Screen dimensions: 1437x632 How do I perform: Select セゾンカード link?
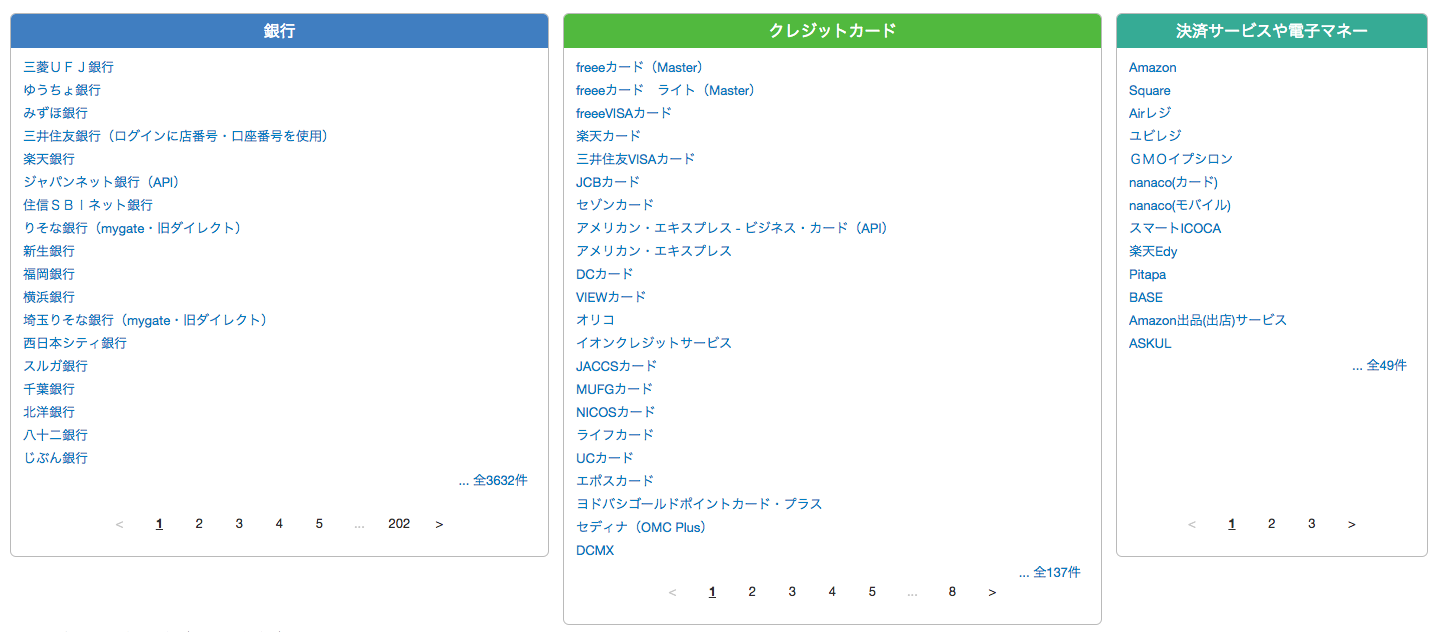(x=615, y=205)
